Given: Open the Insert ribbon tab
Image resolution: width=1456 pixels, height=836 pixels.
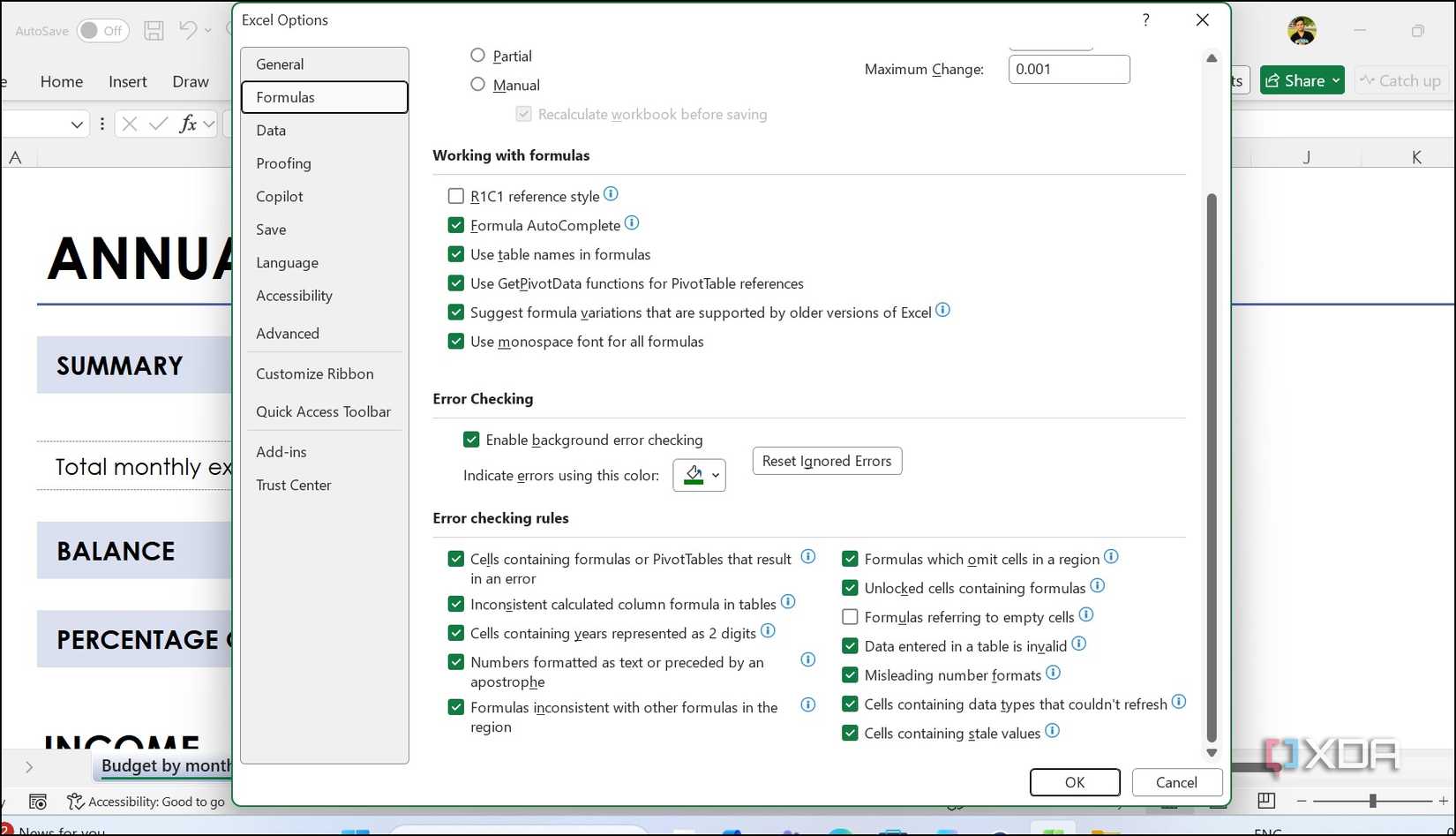Looking at the screenshot, I should tap(128, 81).
